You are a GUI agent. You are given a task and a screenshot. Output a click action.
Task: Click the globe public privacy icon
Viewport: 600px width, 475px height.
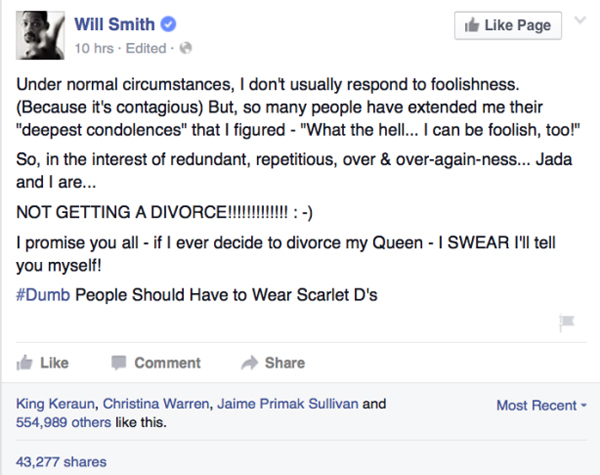pyautogui.click(x=186, y=48)
